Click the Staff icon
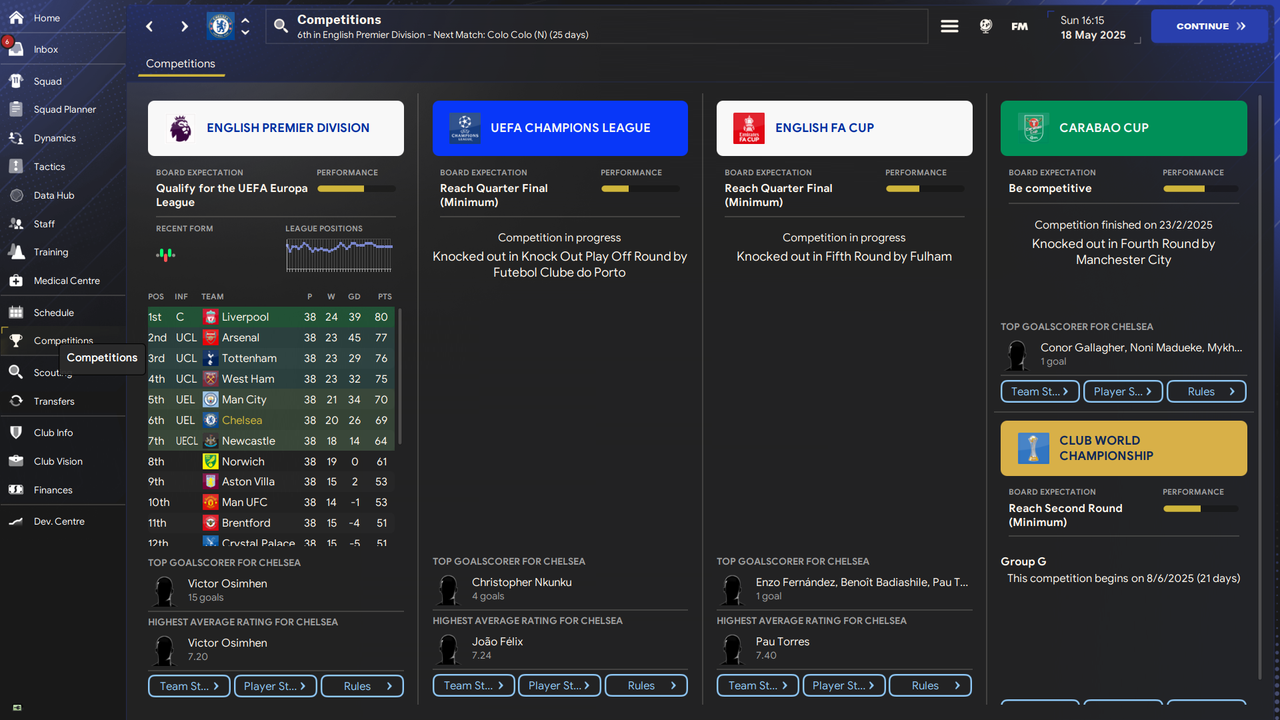This screenshot has height=720, width=1280. pos(16,224)
